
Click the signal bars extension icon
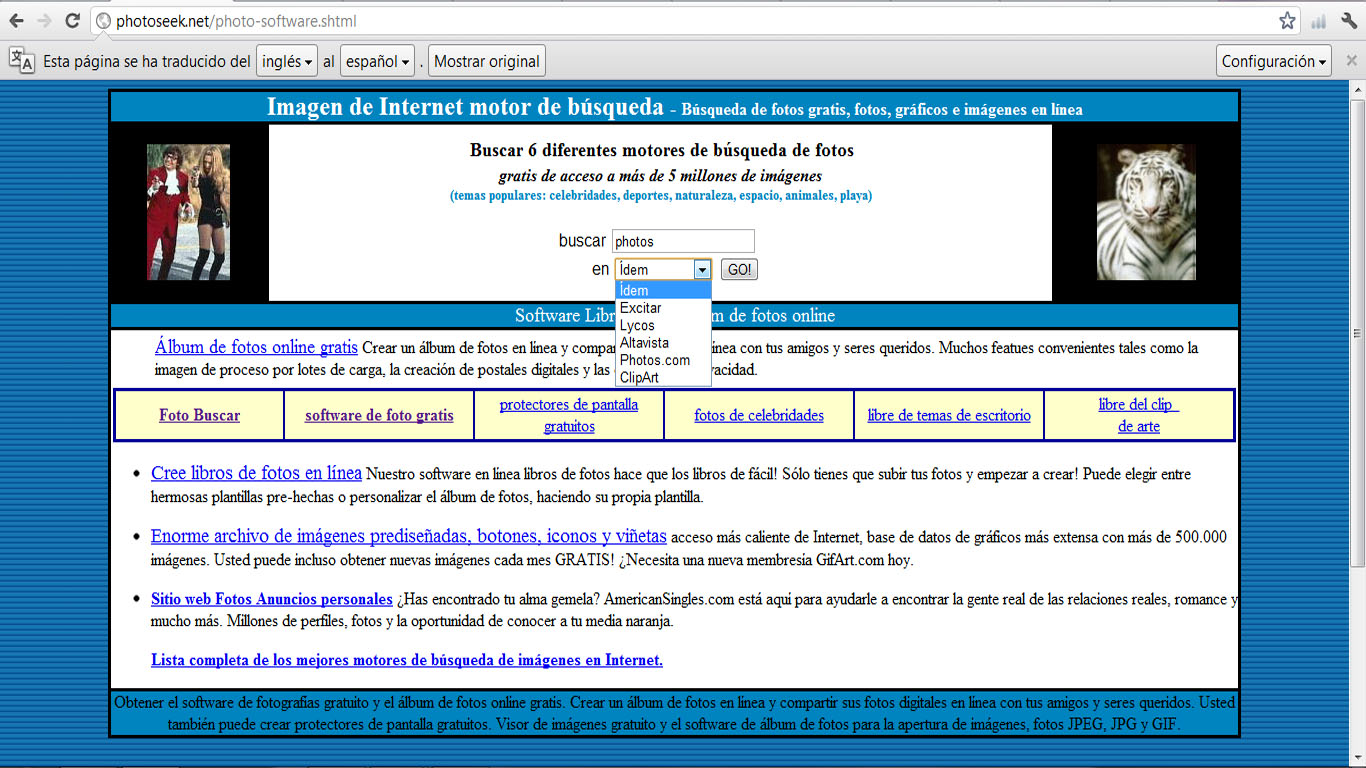[x=1318, y=21]
